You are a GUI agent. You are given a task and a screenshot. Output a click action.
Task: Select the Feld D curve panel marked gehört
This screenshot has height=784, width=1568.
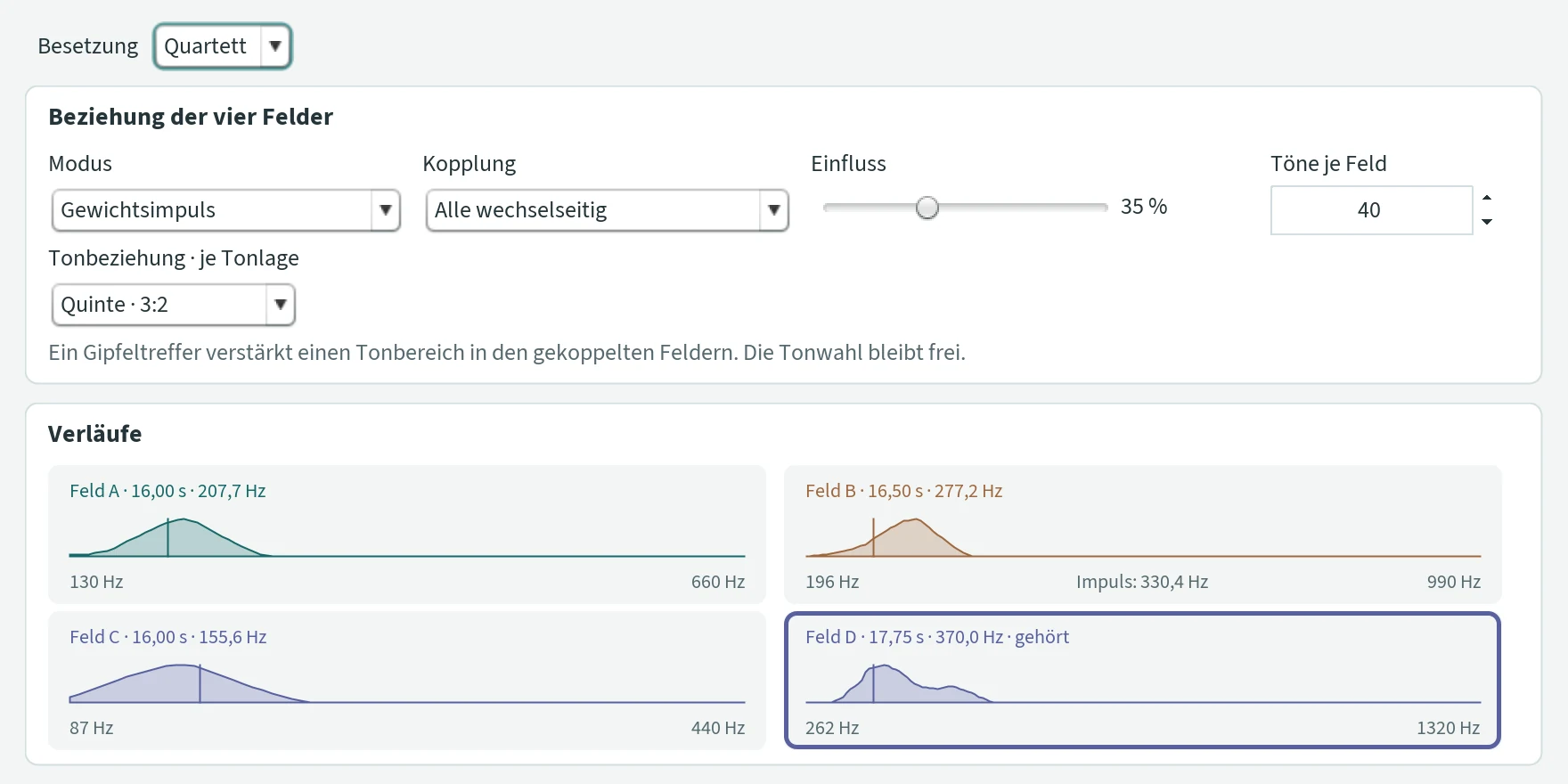coord(1143,681)
